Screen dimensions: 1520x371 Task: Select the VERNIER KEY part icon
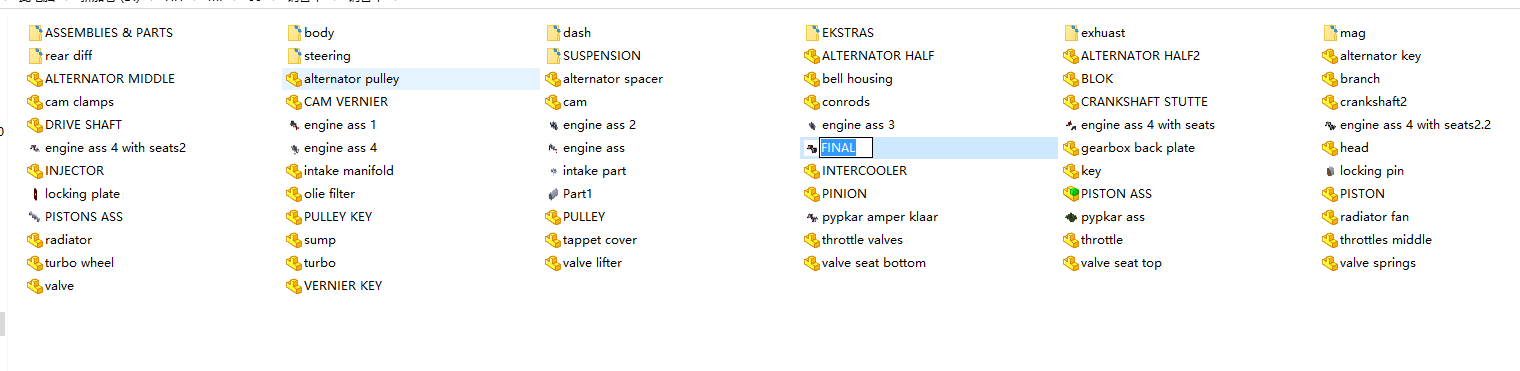294,286
